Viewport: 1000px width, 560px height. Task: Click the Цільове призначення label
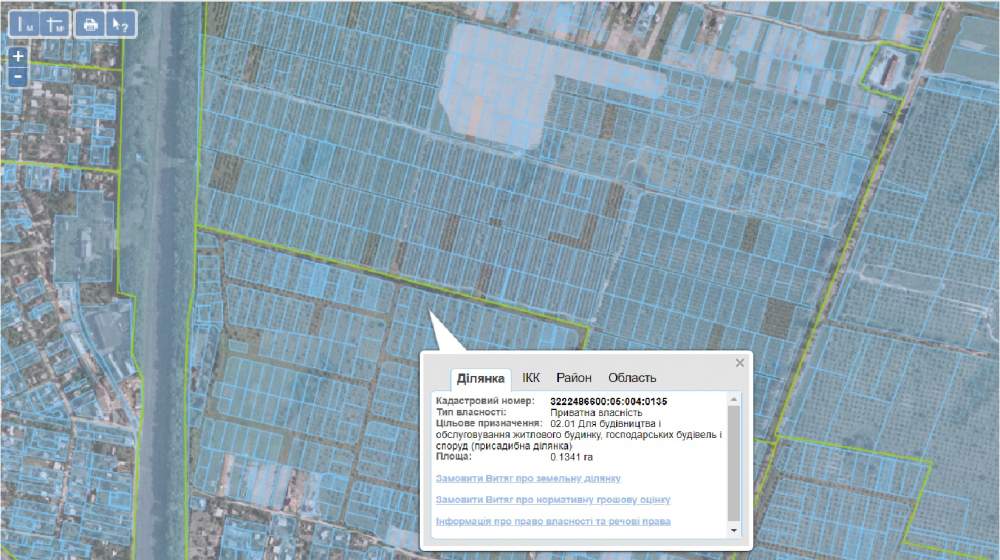(x=489, y=424)
